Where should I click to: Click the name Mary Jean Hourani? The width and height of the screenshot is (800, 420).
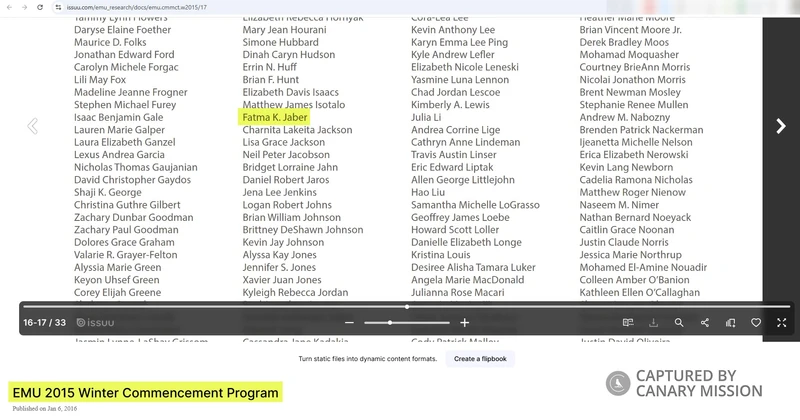[284, 30]
